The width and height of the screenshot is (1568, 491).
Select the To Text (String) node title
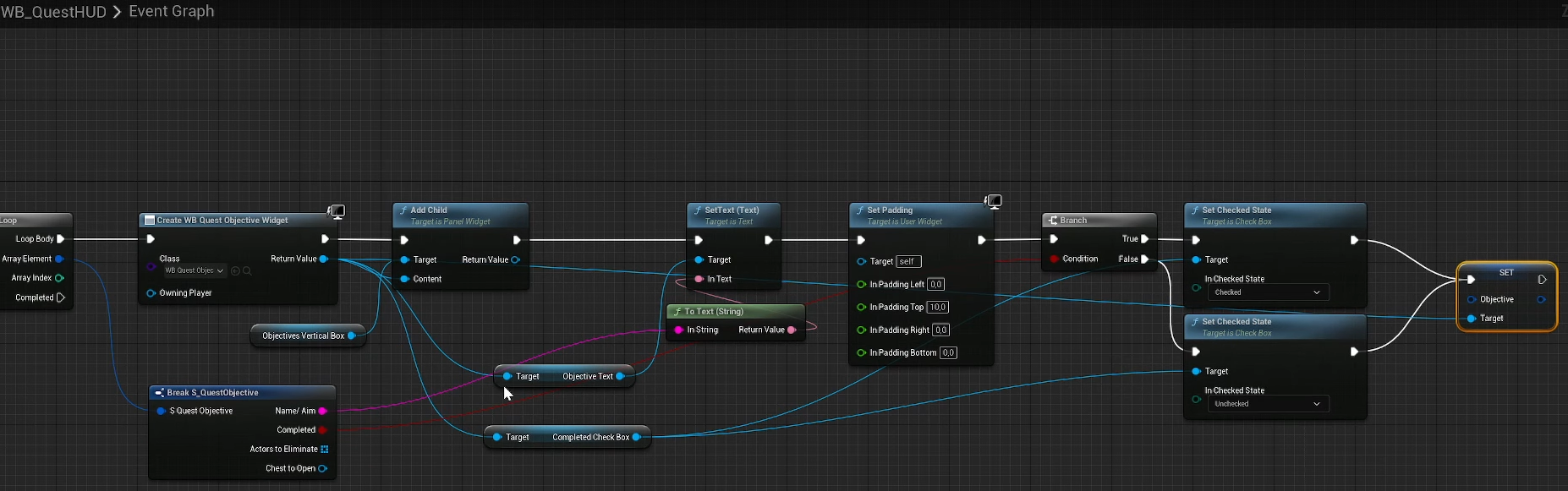pyautogui.click(x=714, y=312)
